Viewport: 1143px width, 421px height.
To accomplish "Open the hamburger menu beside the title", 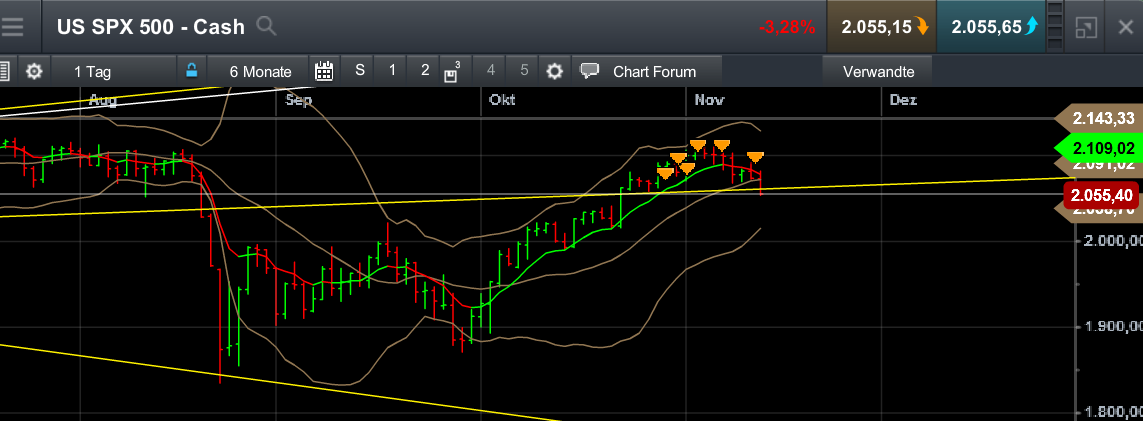I will (12, 28).
